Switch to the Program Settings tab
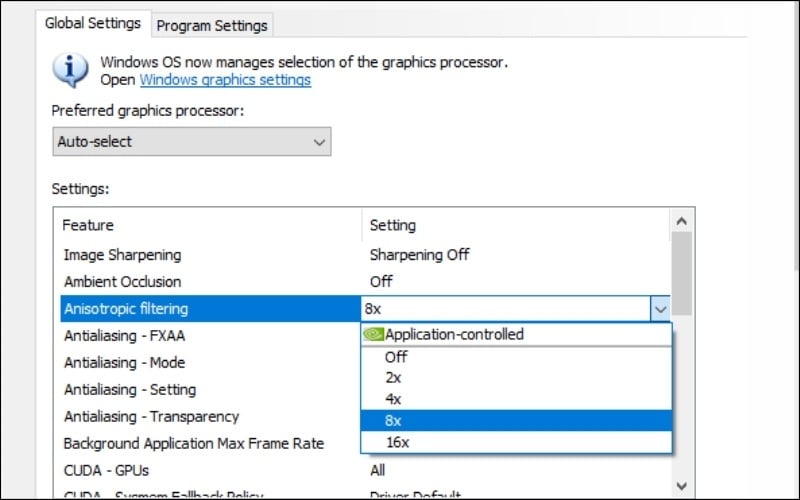 [x=212, y=25]
